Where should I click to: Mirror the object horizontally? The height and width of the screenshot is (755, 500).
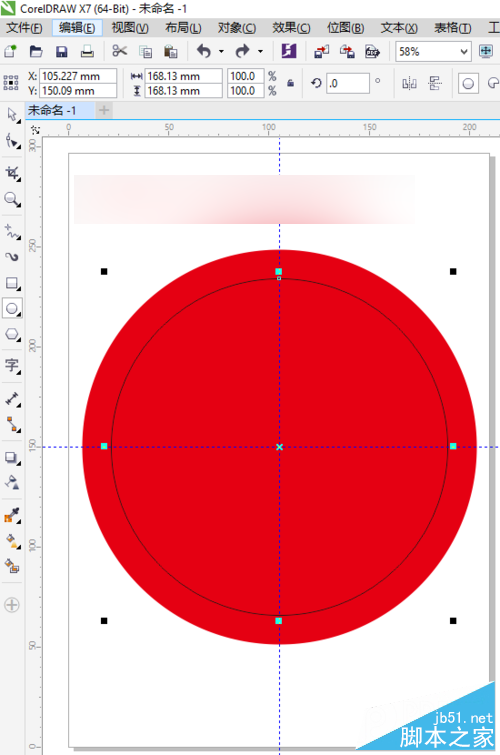click(x=409, y=83)
